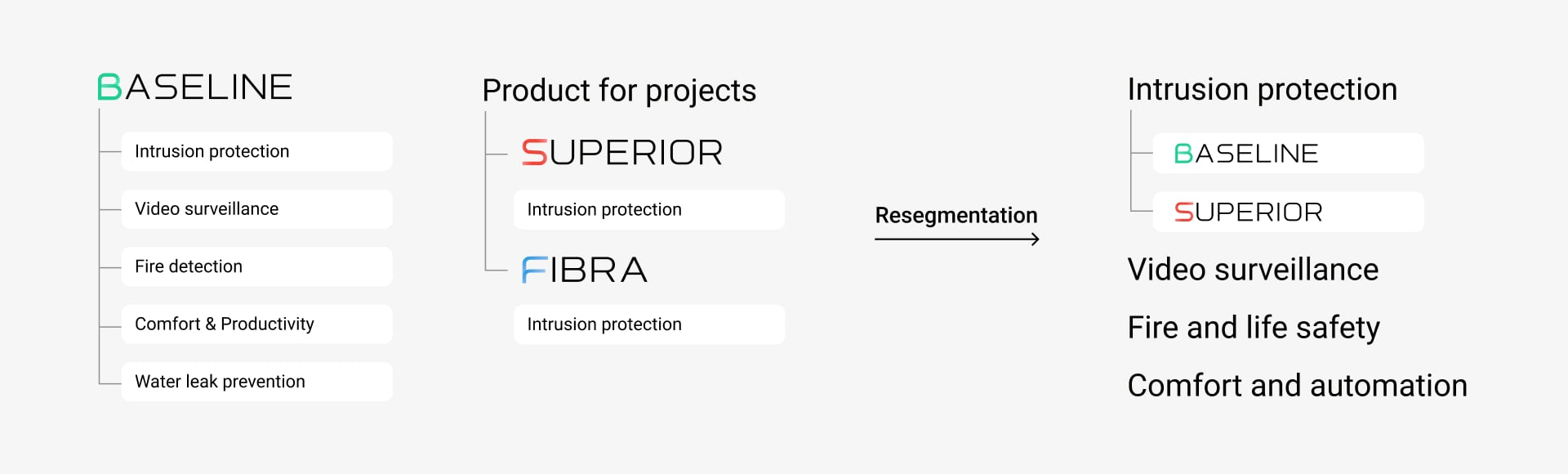Select Water leak prevention item
The image size is (1568, 474).
coord(256,382)
